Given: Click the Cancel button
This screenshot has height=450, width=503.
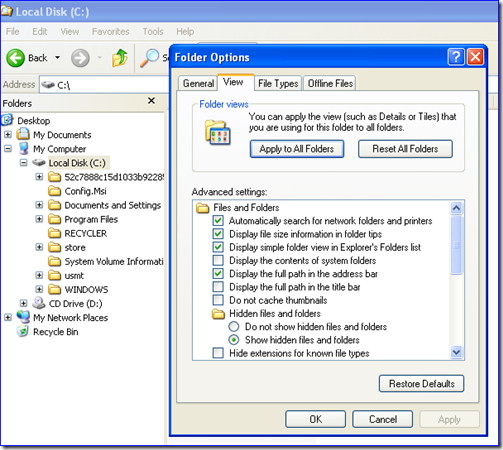Looking at the screenshot, I should click(383, 419).
